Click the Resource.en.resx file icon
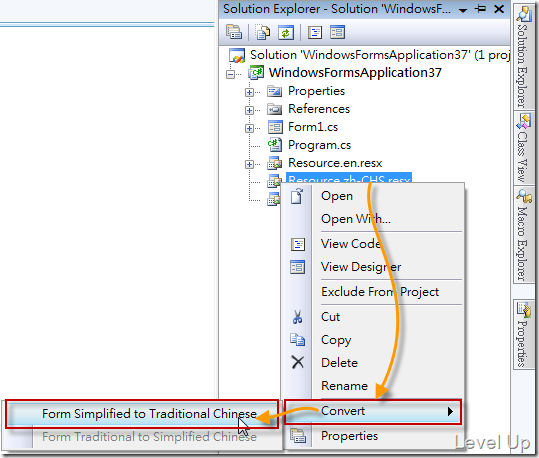539x458 pixels. [275, 163]
